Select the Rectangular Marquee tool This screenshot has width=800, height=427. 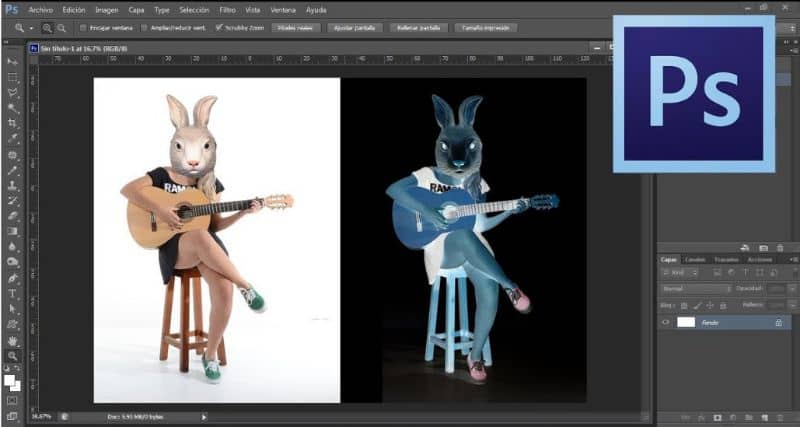click(x=13, y=77)
